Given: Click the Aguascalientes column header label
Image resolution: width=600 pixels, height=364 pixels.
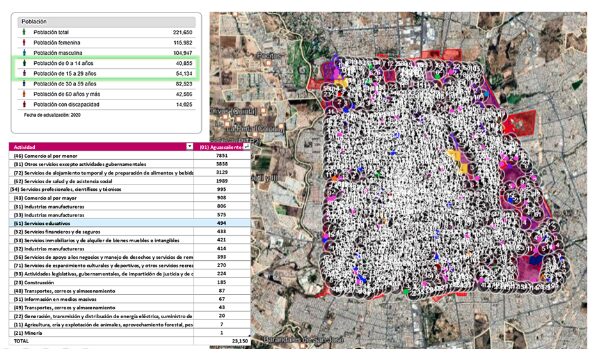Looking at the screenshot, I should tap(221, 147).
